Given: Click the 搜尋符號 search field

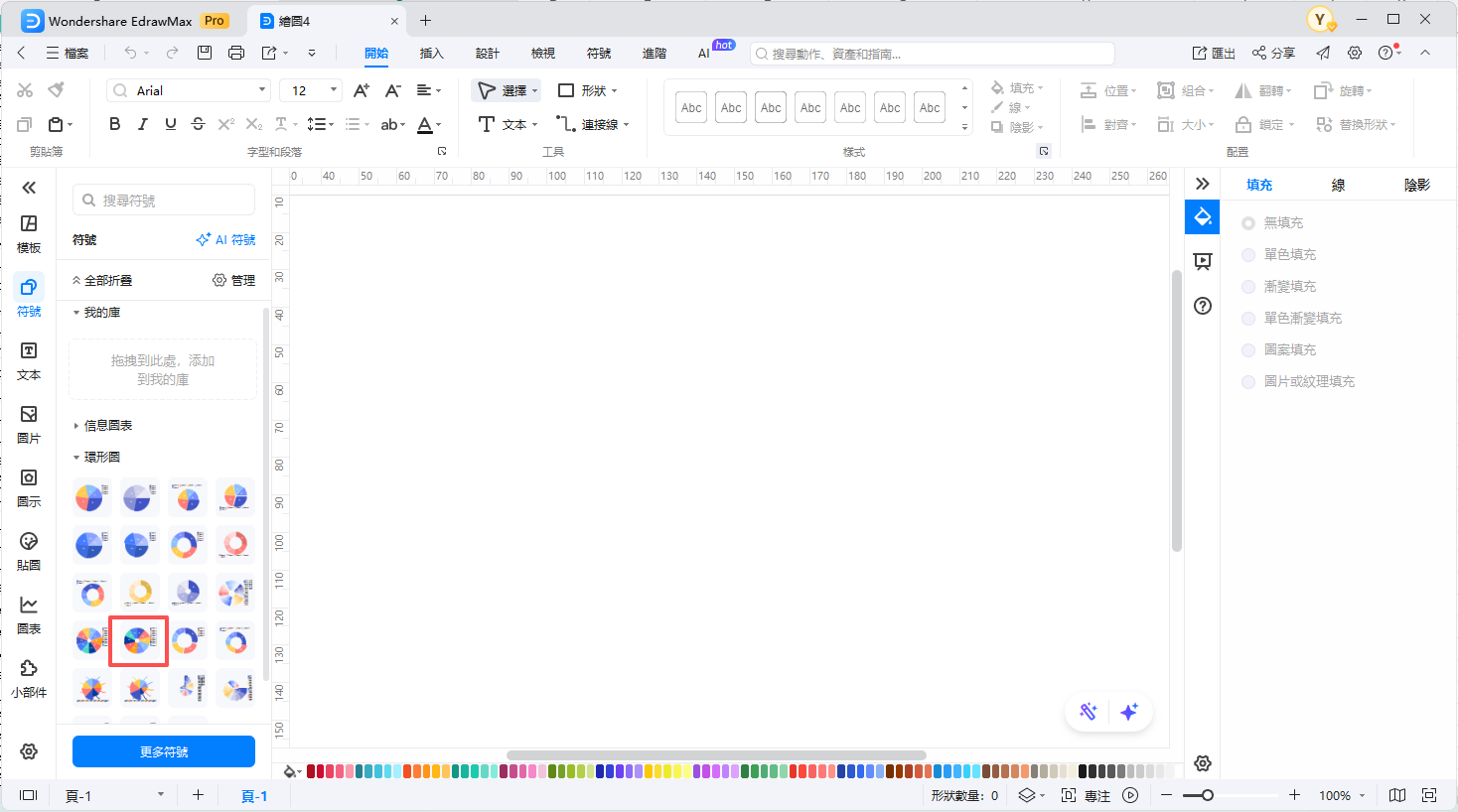Looking at the screenshot, I should (164, 201).
